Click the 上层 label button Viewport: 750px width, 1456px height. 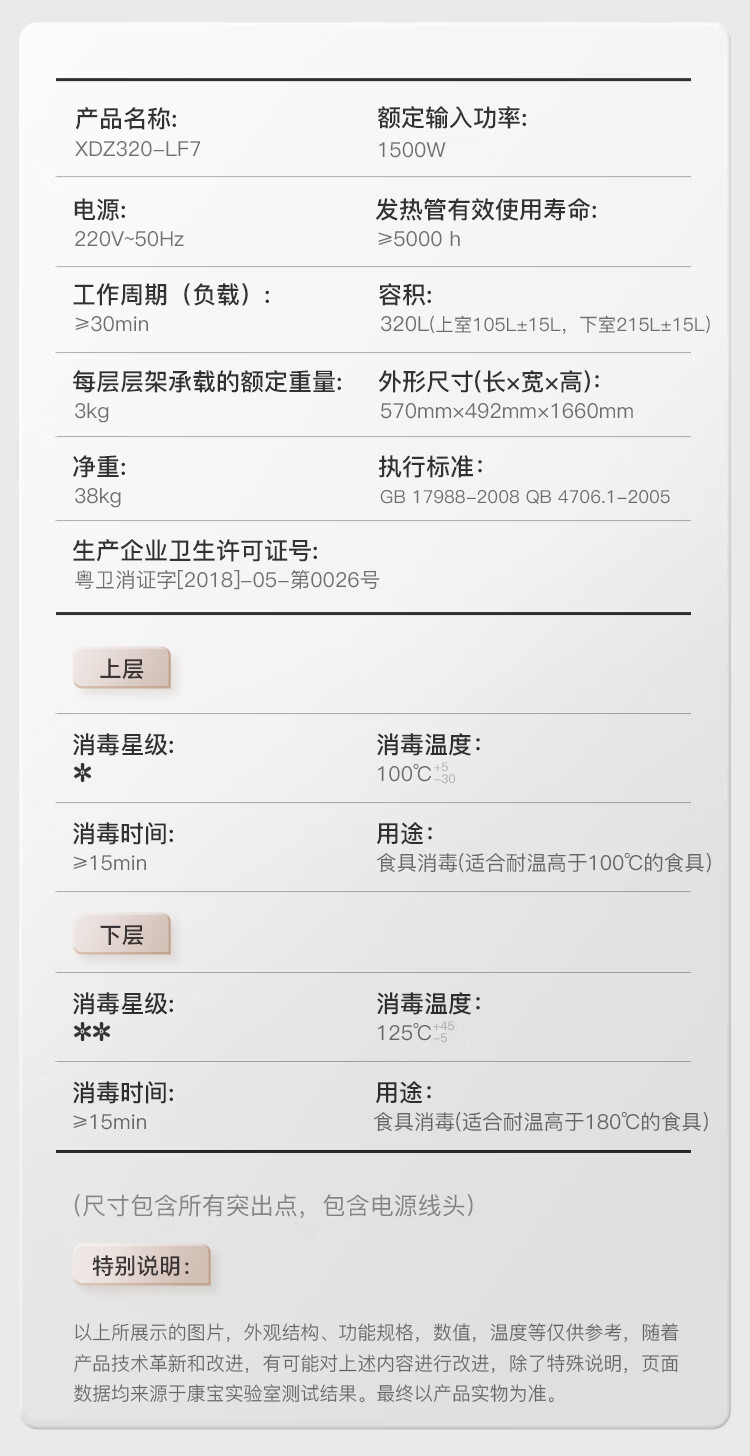[x=122, y=668]
